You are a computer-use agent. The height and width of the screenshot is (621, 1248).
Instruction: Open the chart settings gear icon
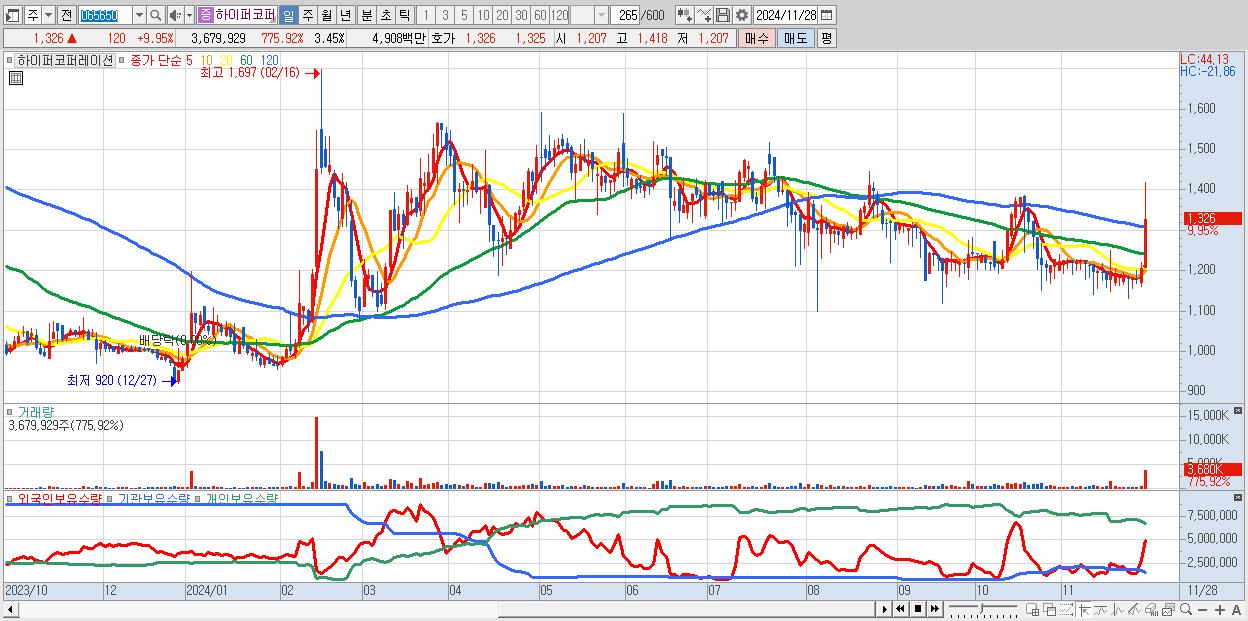742,15
